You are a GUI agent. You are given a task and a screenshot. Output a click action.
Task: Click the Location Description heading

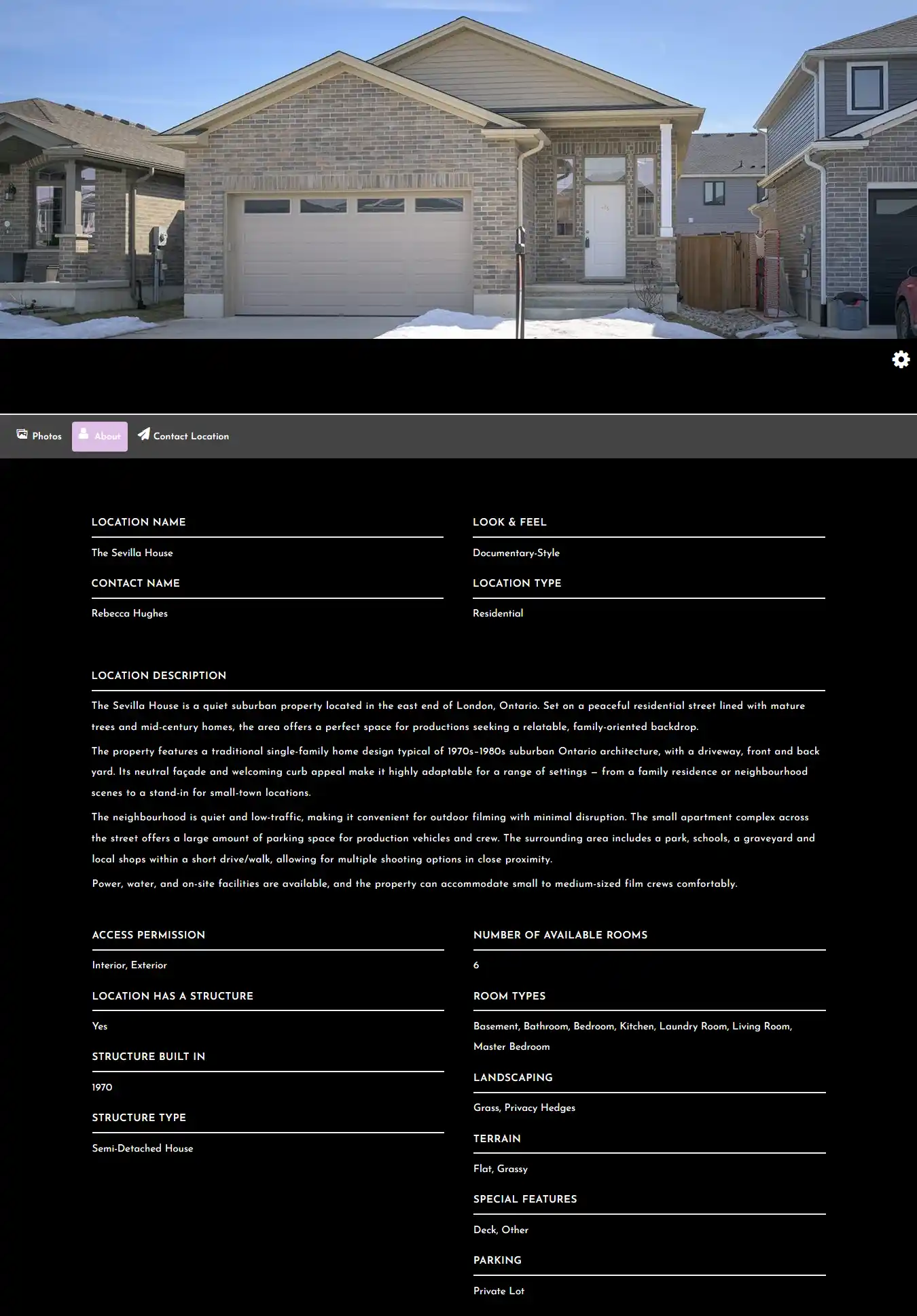tap(159, 675)
